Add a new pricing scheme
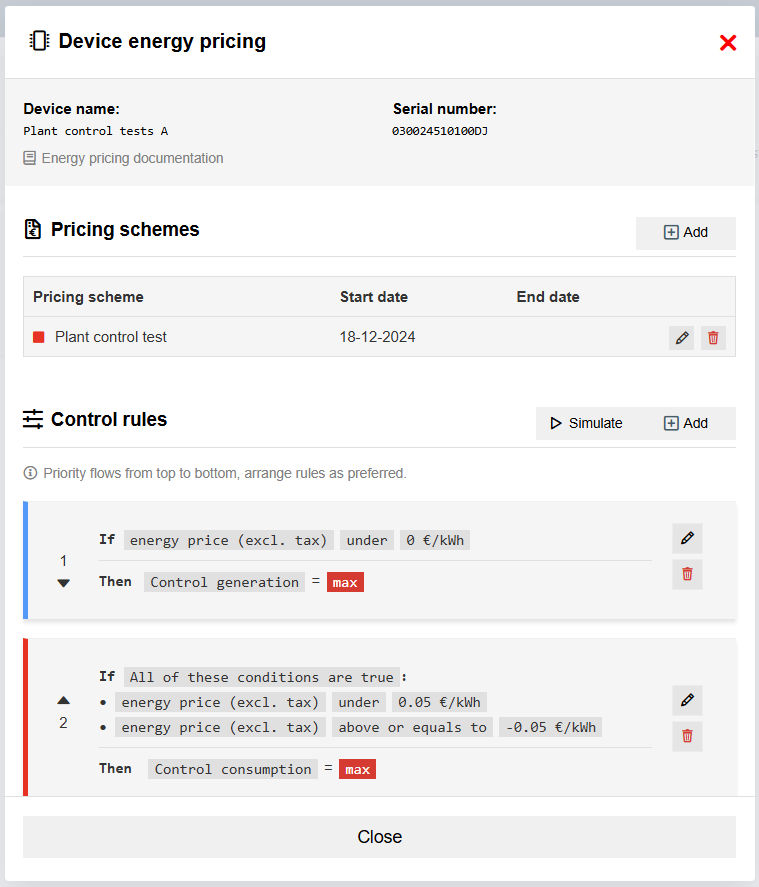Screen dimensions: 759x887 coord(686,233)
